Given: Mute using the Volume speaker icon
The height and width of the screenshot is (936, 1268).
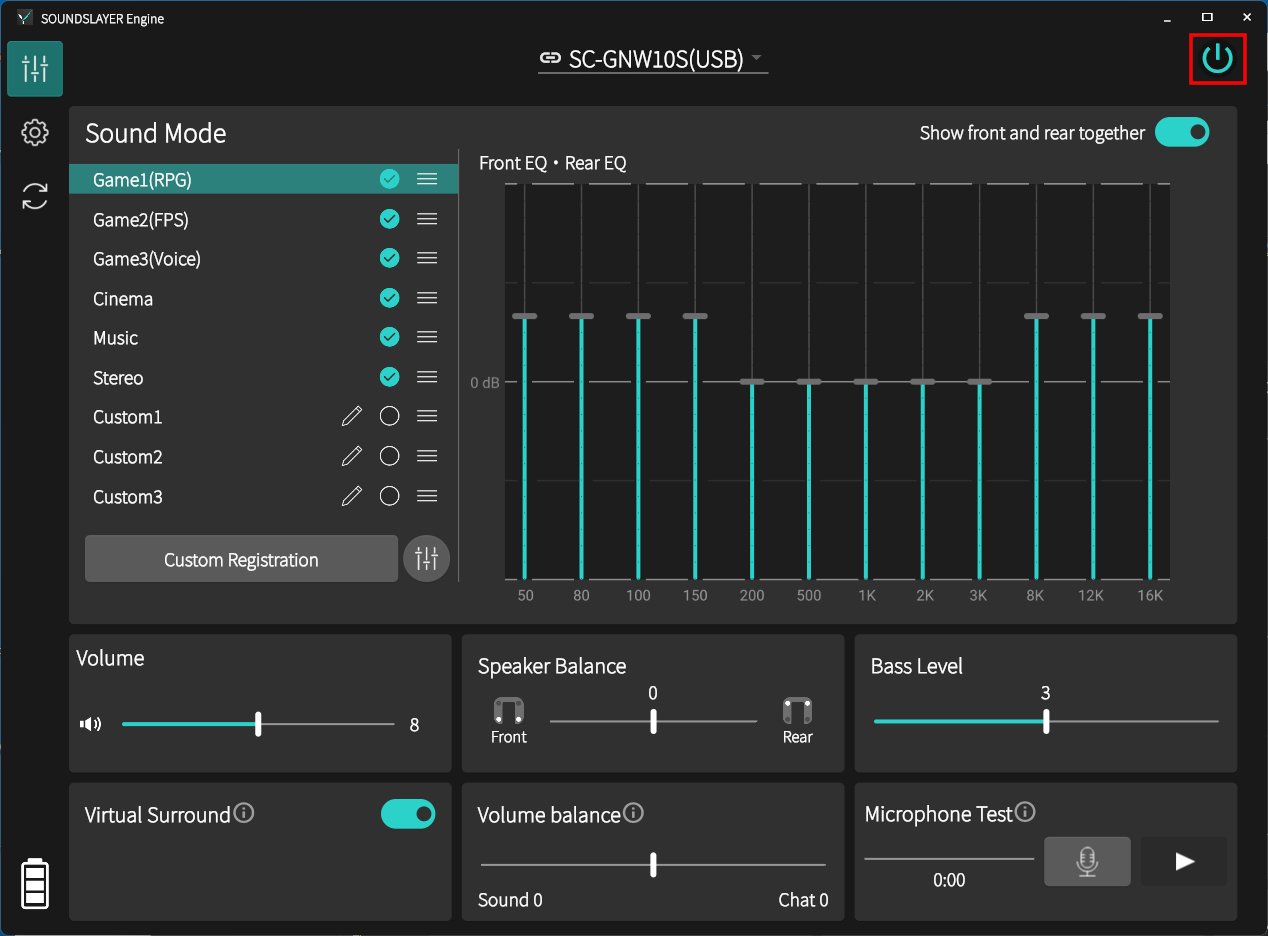Looking at the screenshot, I should pos(91,724).
